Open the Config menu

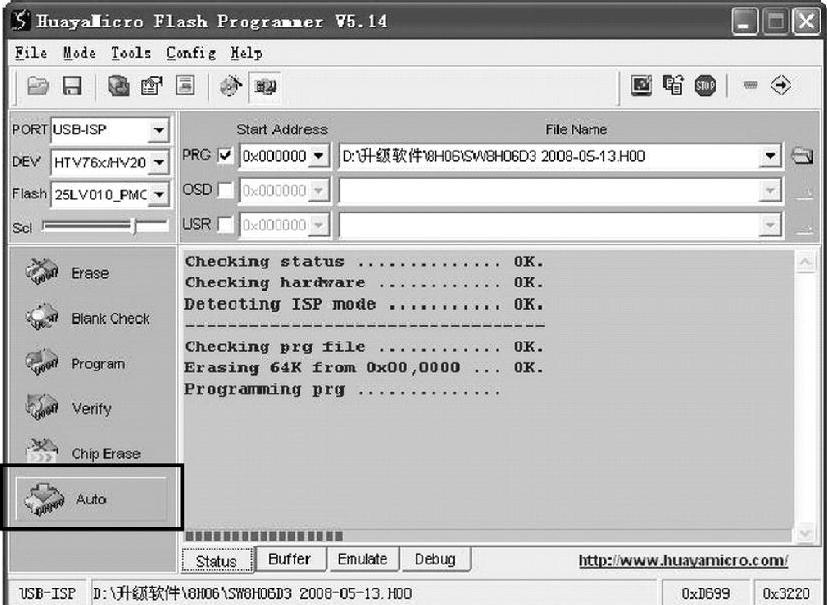click(x=191, y=53)
